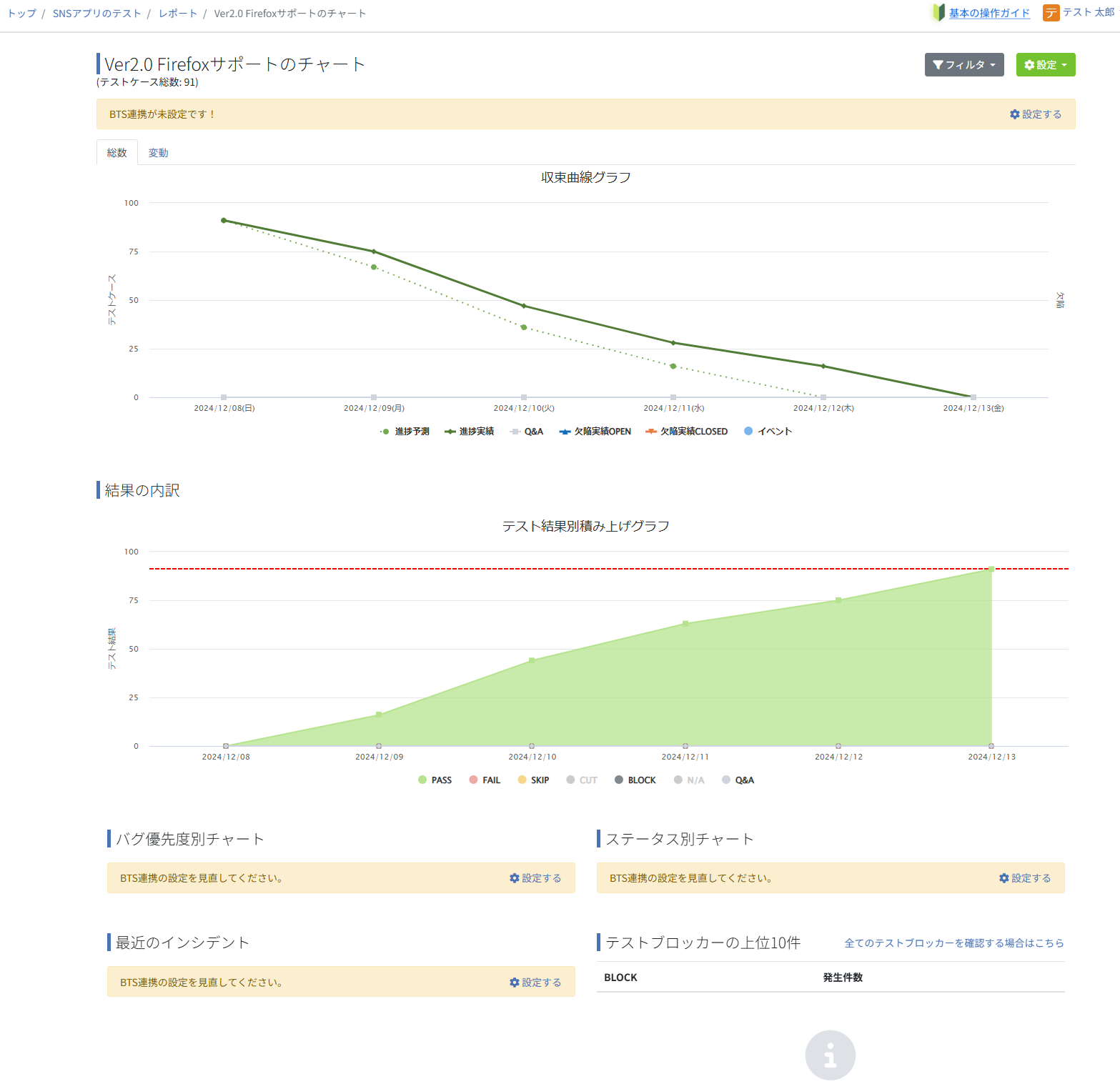Image resolution: width=1120 pixels, height=1084 pixels.
Task: Open SNSアプリのテスト breadcrumb
Action: [97, 14]
